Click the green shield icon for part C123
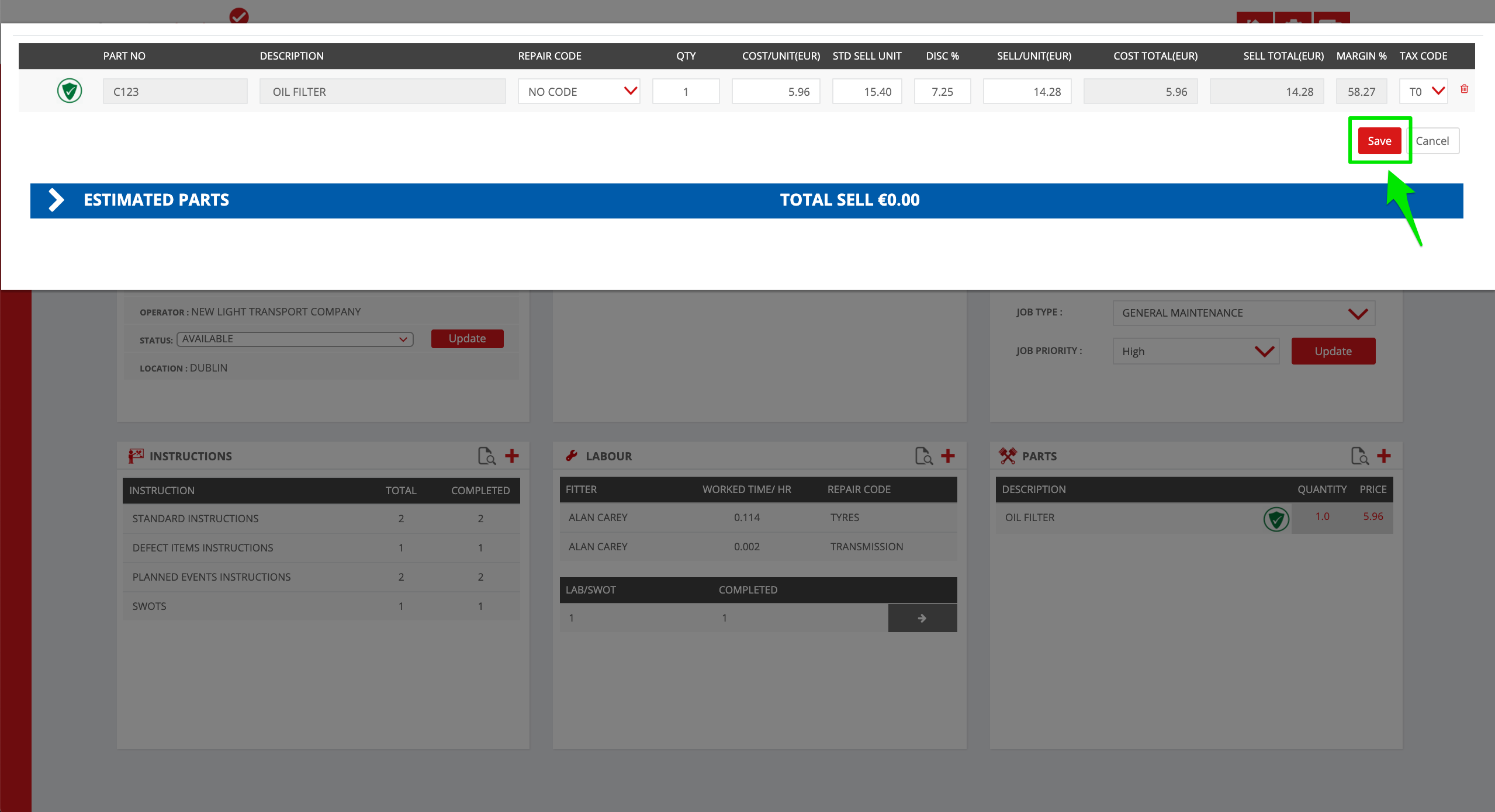Viewport: 1495px width, 812px height. (x=70, y=91)
